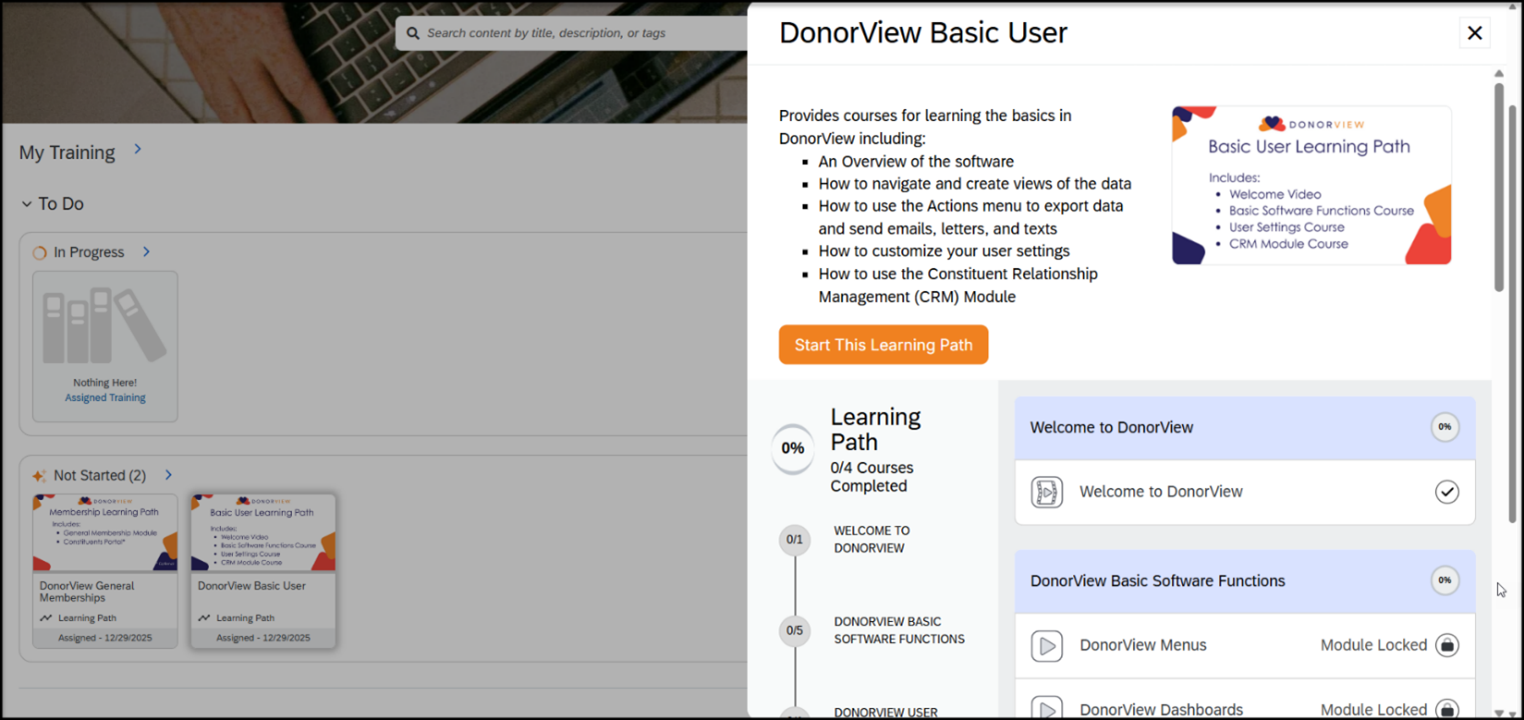The height and width of the screenshot is (720, 1524).
Task: Click play icon for DonorView Dashboards
Action: tap(1047, 709)
